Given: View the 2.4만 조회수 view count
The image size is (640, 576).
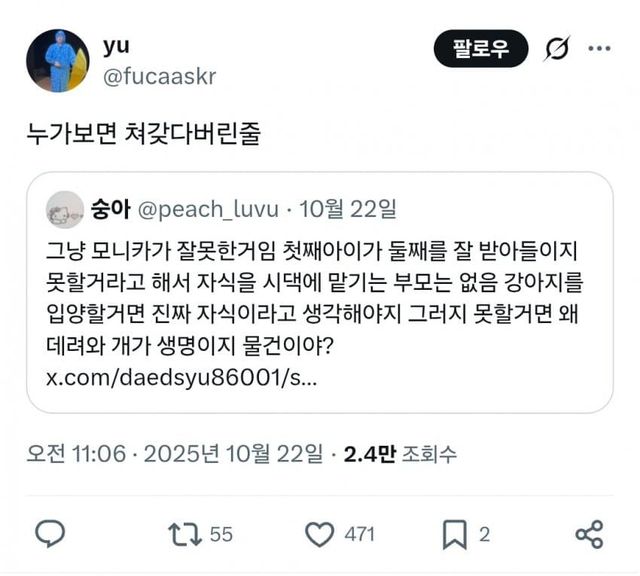Looking at the screenshot, I should 400,453.
